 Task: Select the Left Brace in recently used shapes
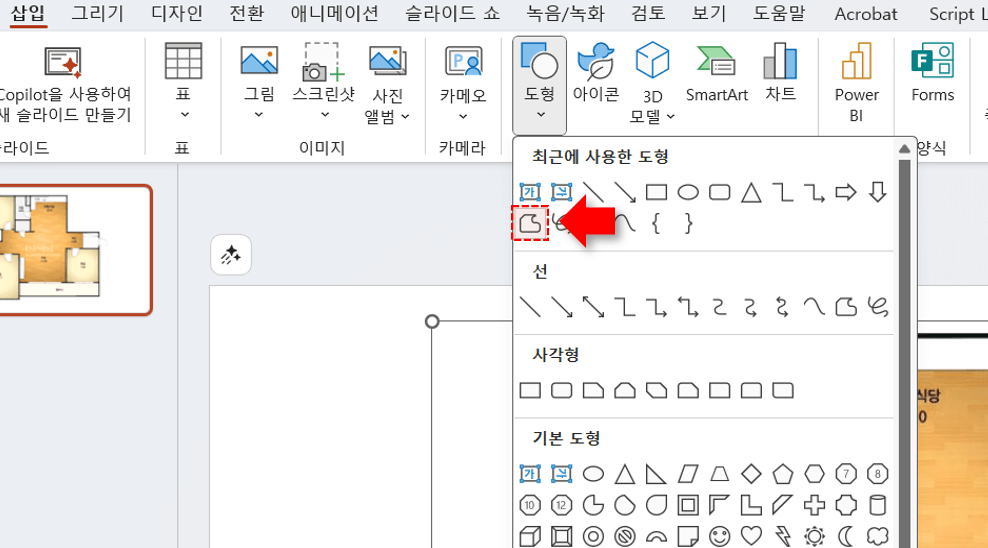coord(656,223)
